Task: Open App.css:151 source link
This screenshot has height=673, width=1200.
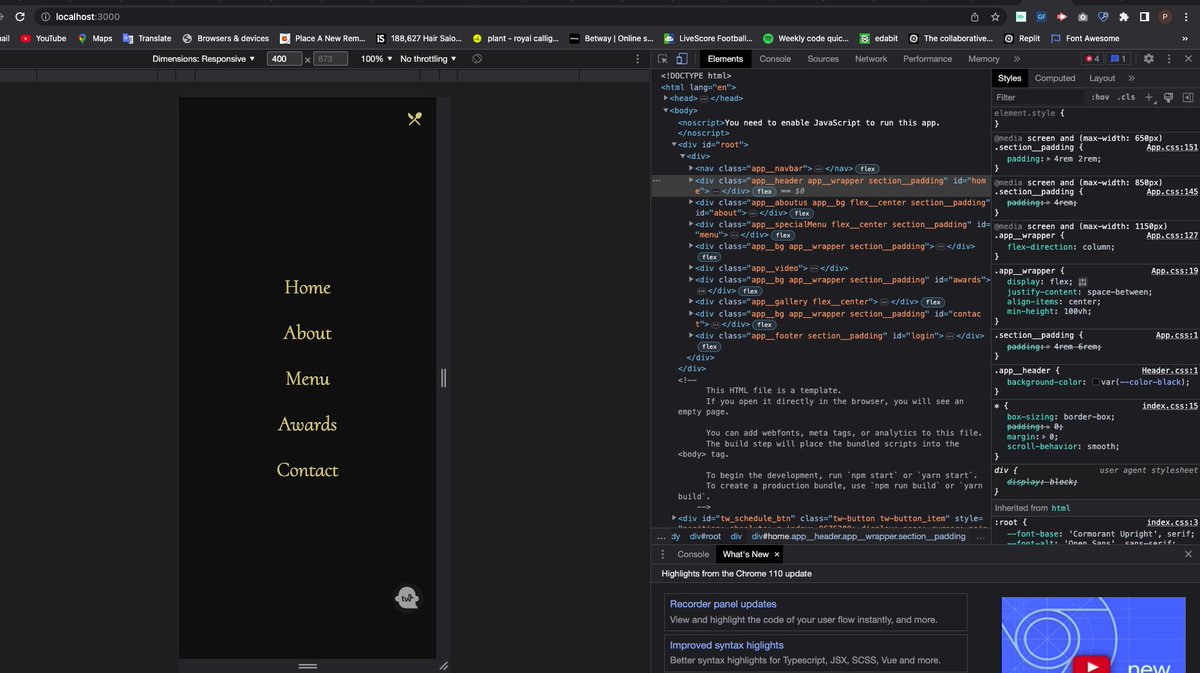Action: [x=1172, y=147]
